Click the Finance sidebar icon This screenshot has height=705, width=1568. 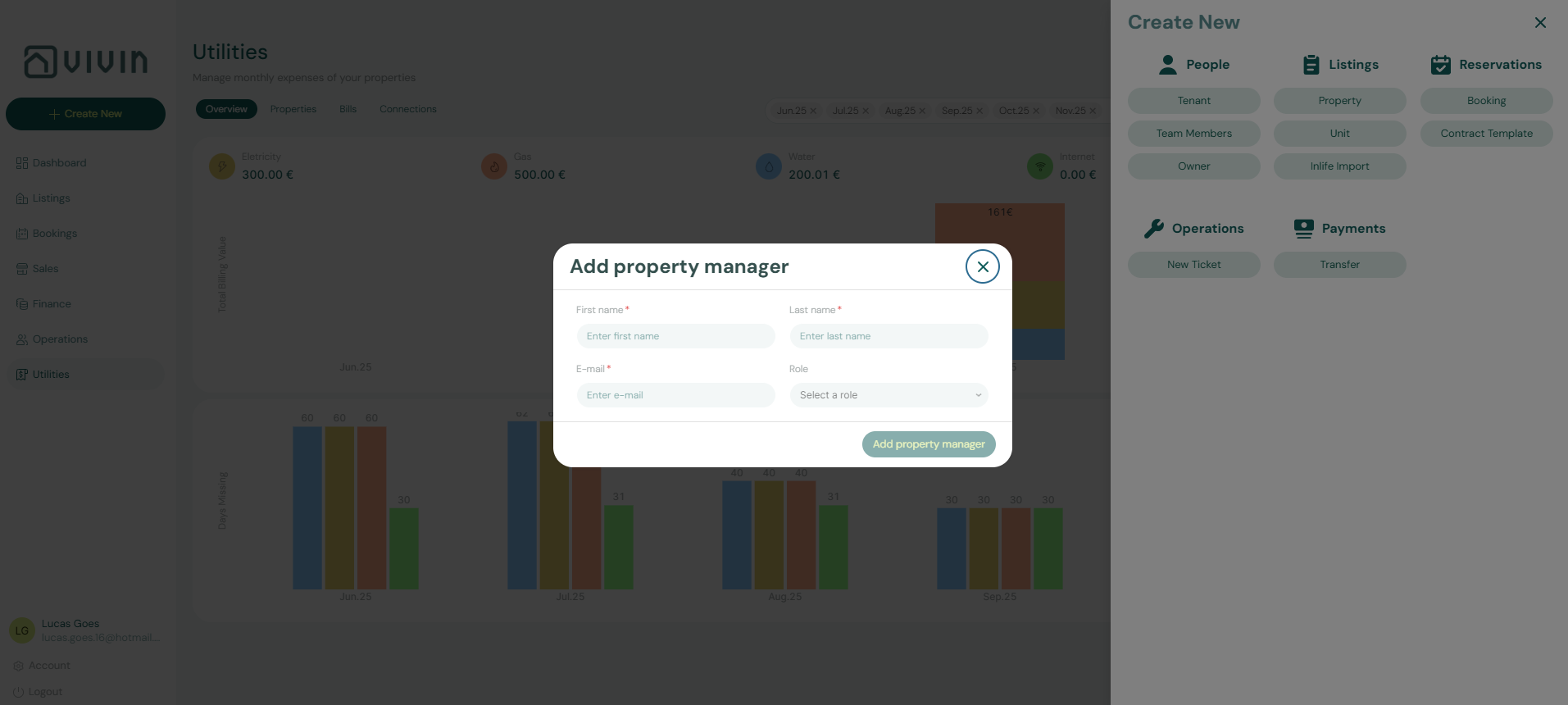point(22,304)
